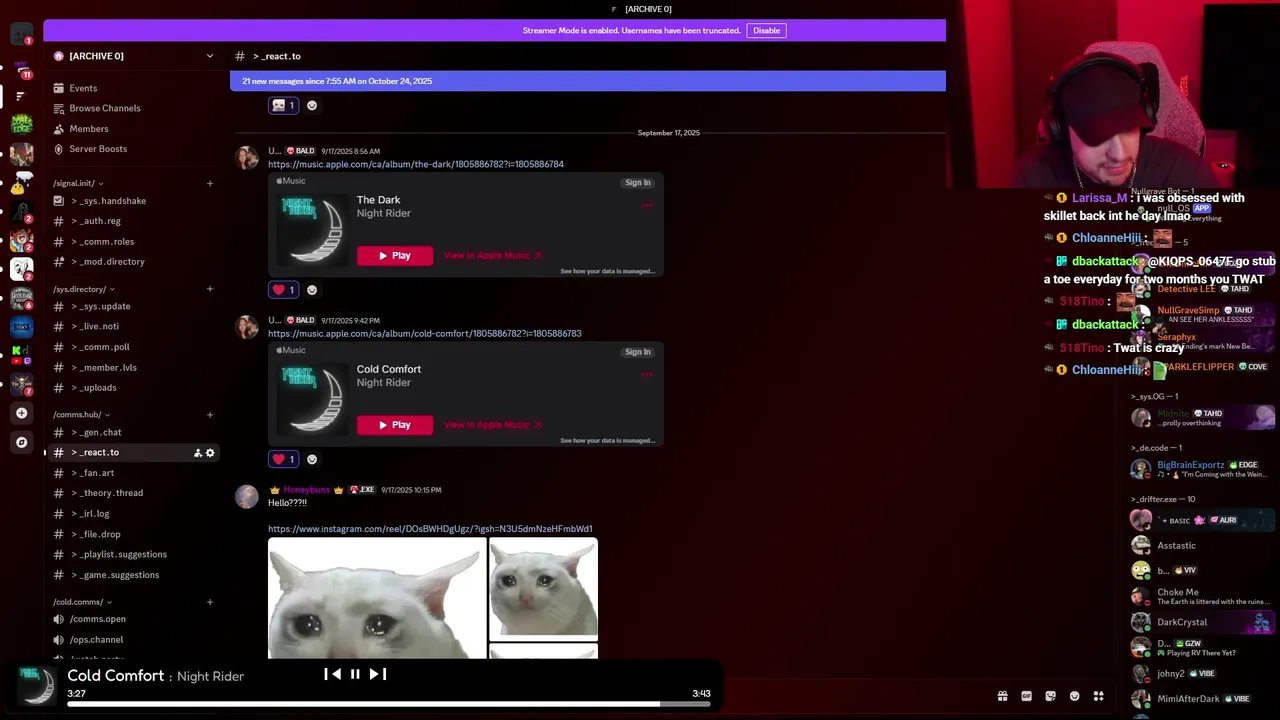Collapse the /cold.comms/ category
Screen dimensions: 1280x720
(x=82, y=602)
